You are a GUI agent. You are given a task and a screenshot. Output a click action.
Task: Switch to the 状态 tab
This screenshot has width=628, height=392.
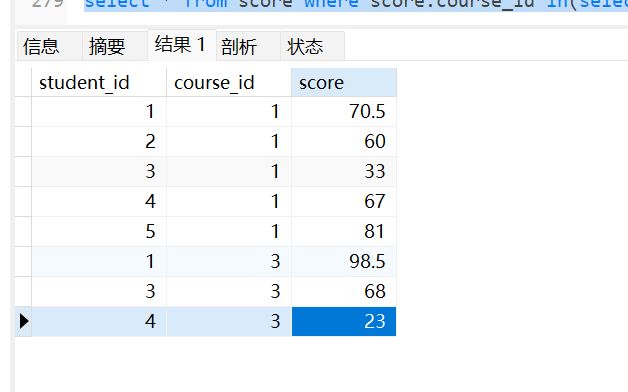[312, 46]
